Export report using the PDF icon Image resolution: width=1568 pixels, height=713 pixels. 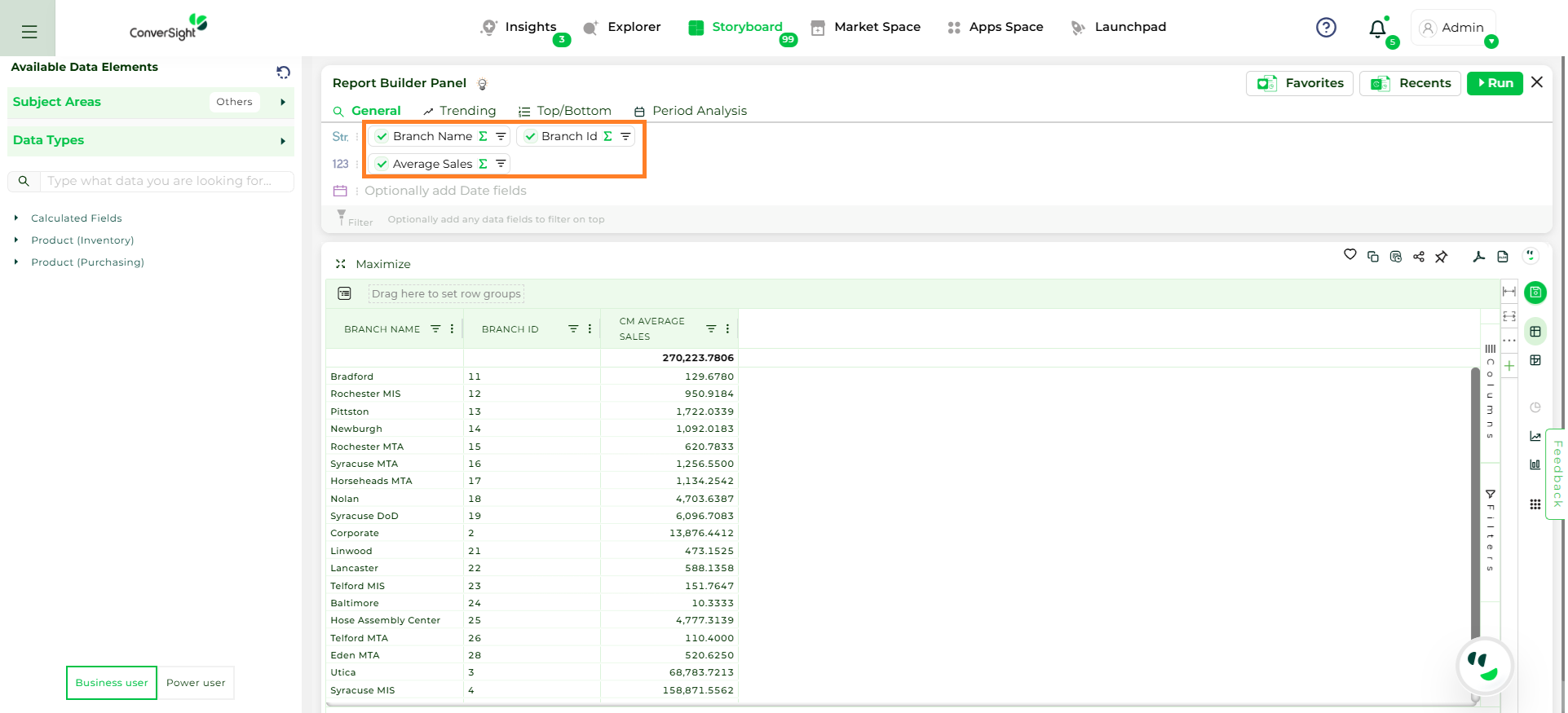[x=1479, y=257]
